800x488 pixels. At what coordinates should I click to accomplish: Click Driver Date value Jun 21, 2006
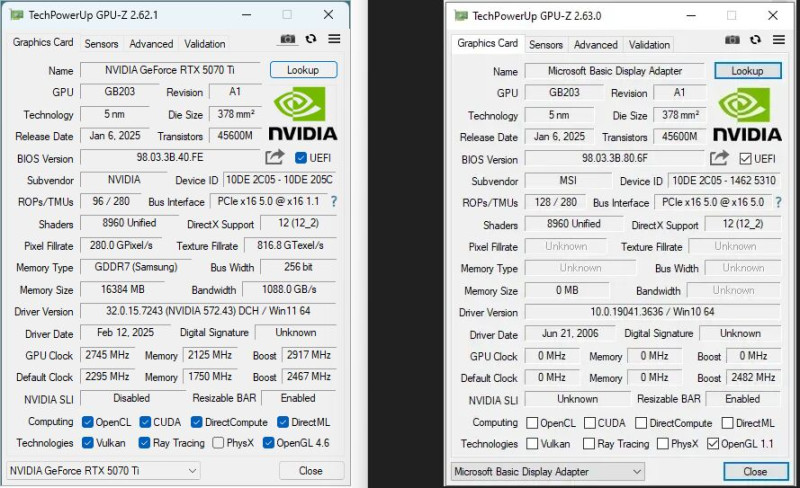point(570,333)
